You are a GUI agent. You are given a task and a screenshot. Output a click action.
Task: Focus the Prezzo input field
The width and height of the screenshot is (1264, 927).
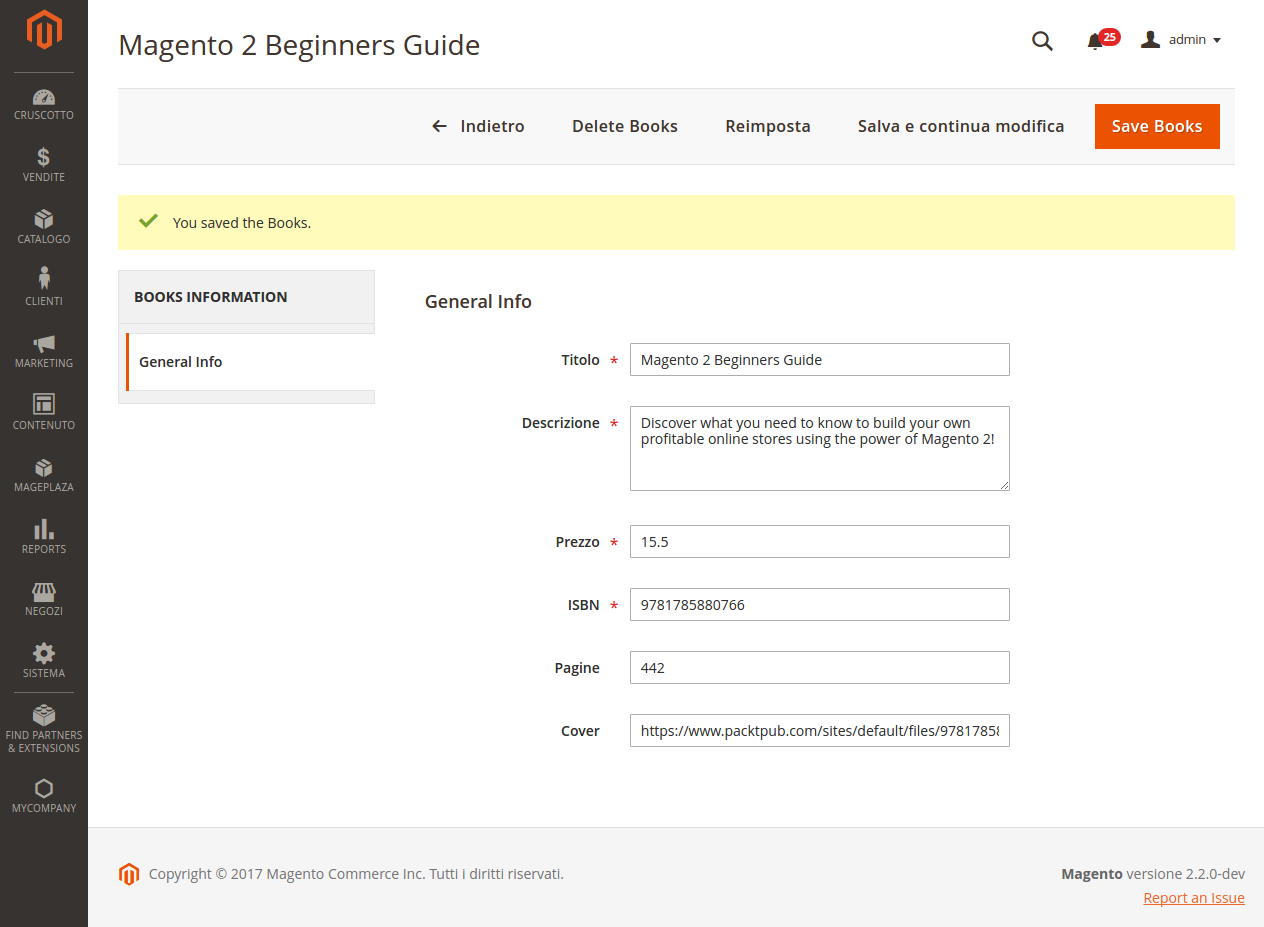click(820, 542)
